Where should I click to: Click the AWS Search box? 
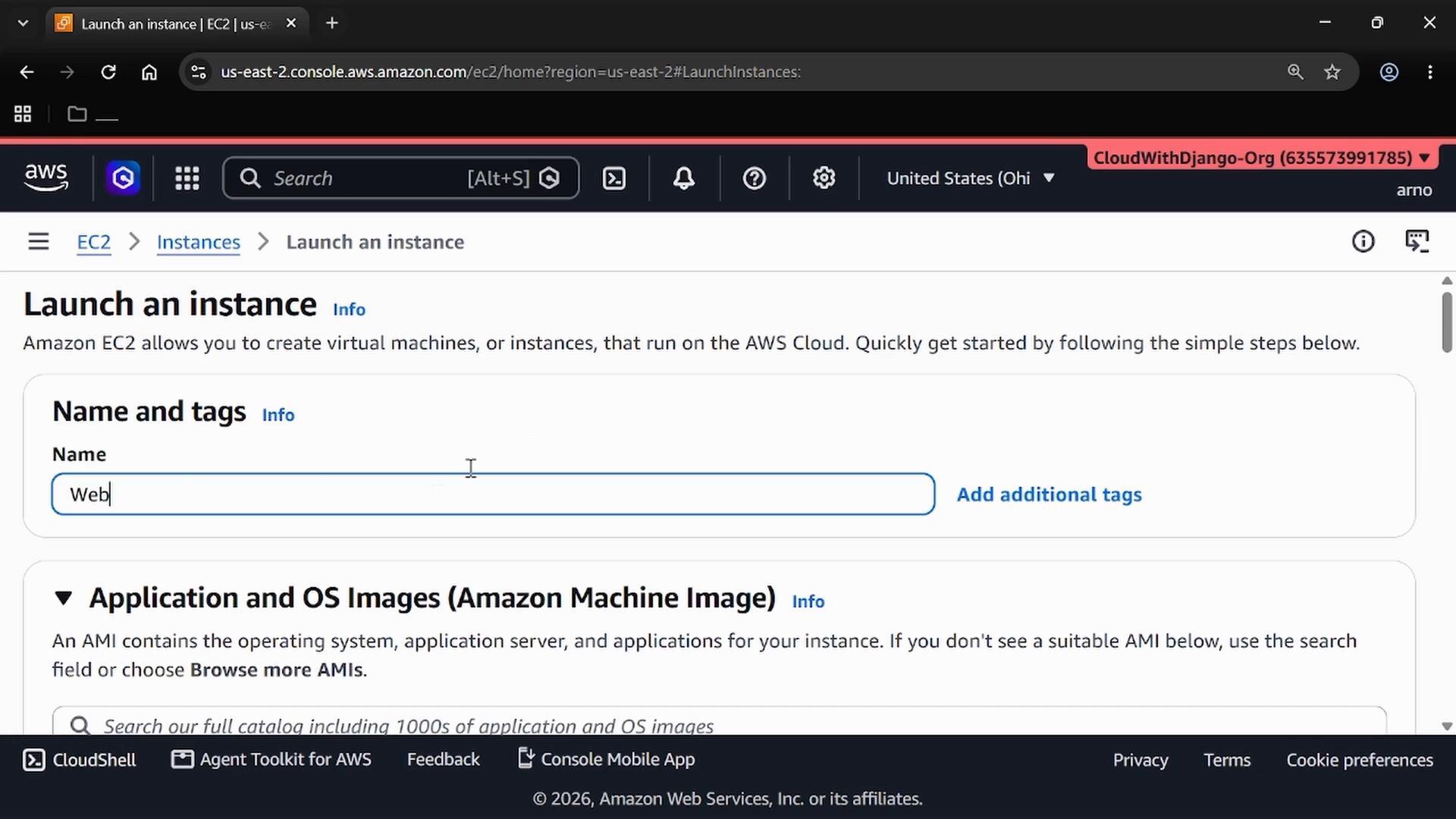401,178
